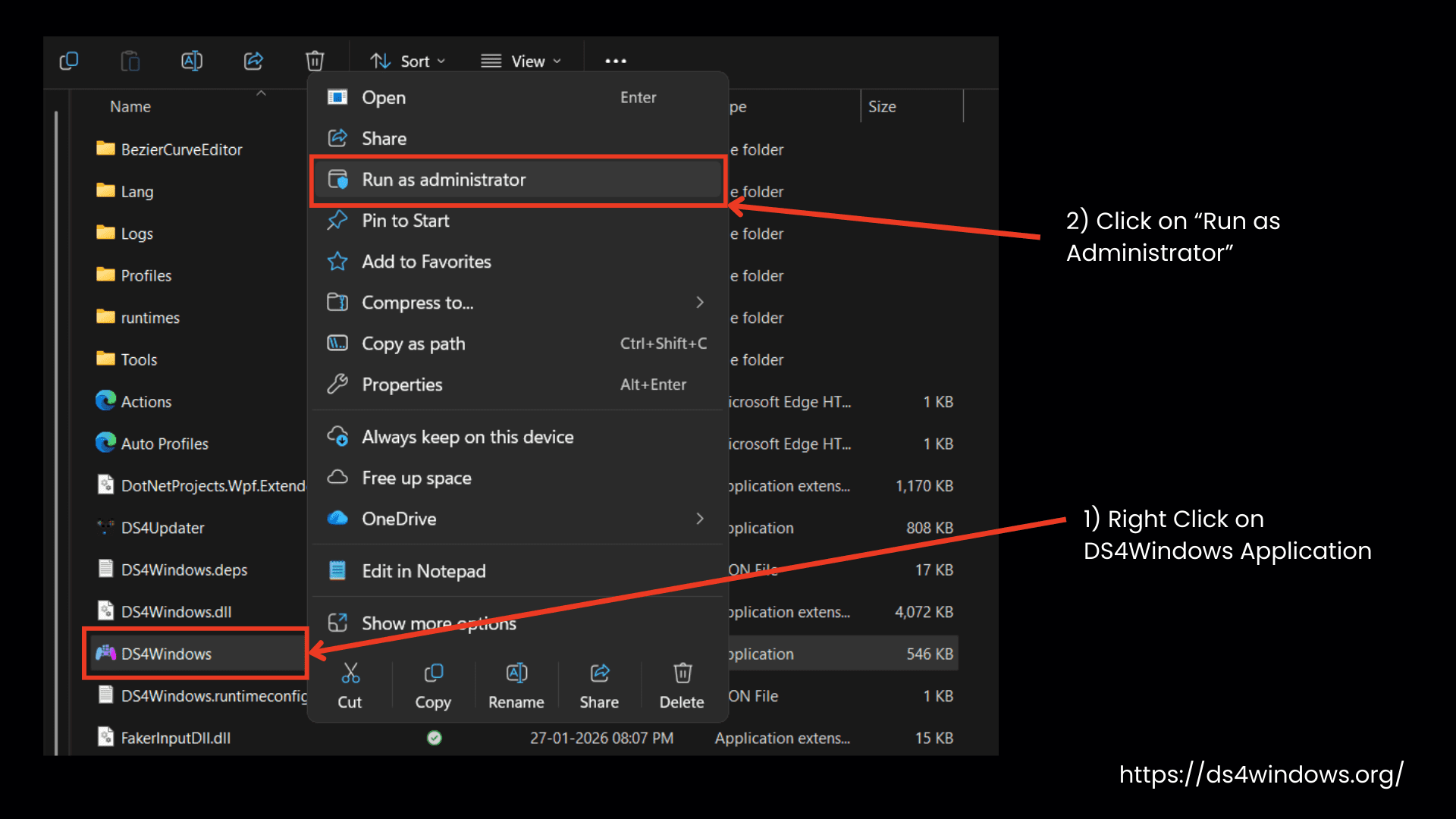Expand the Compress to submenu
Viewport: 1456px width, 819px height.
click(x=518, y=303)
